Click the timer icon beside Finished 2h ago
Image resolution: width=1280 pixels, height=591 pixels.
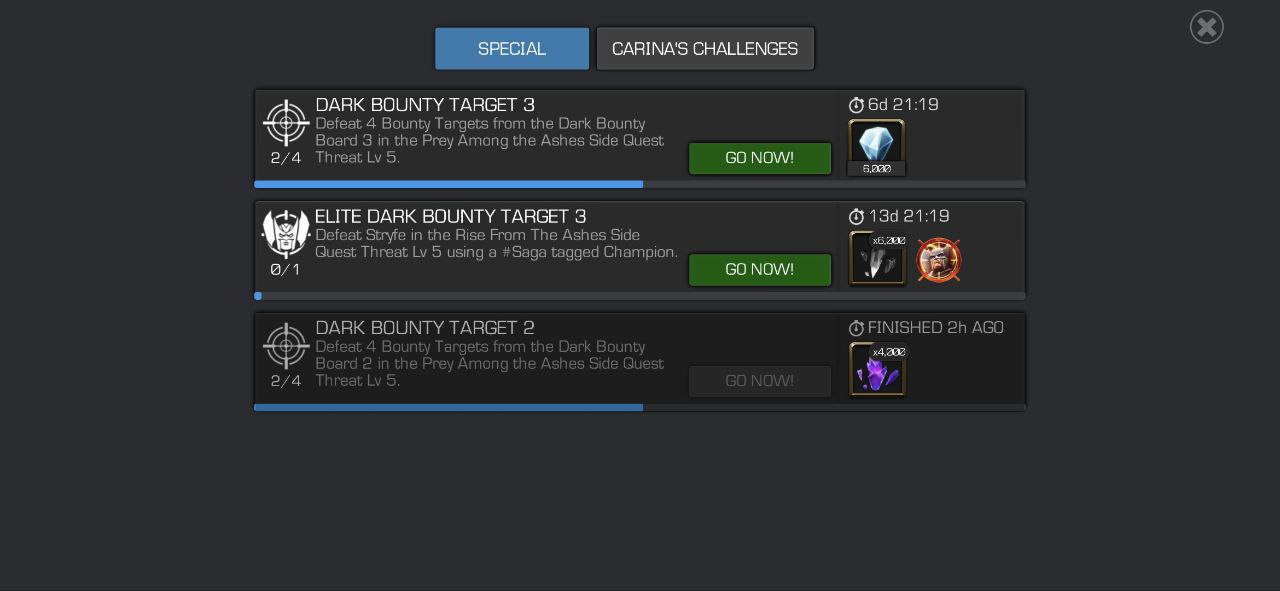point(856,328)
